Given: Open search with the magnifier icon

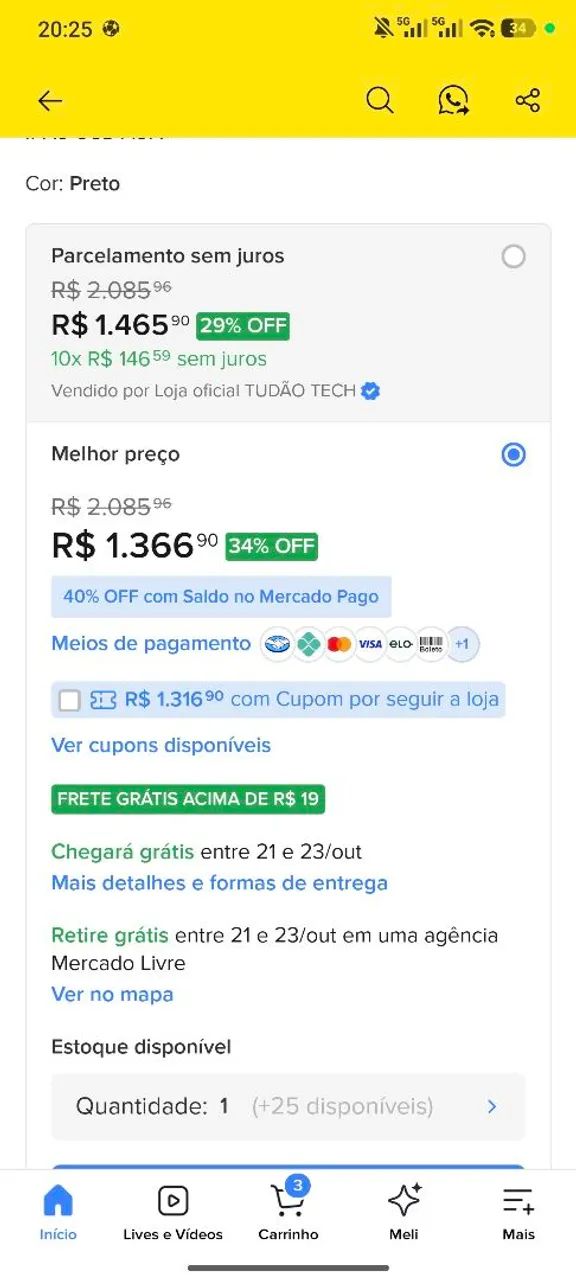Looking at the screenshot, I should pyautogui.click(x=380, y=100).
